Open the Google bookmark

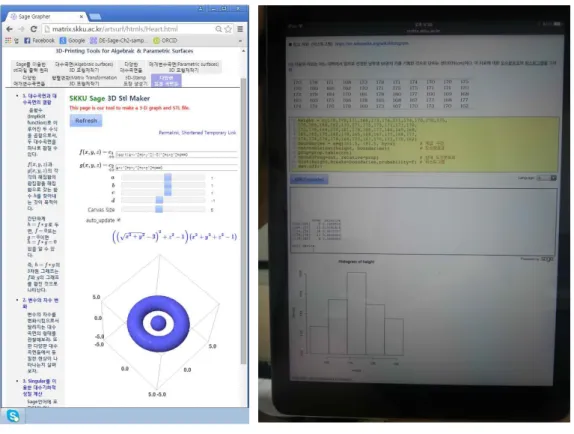(72, 40)
